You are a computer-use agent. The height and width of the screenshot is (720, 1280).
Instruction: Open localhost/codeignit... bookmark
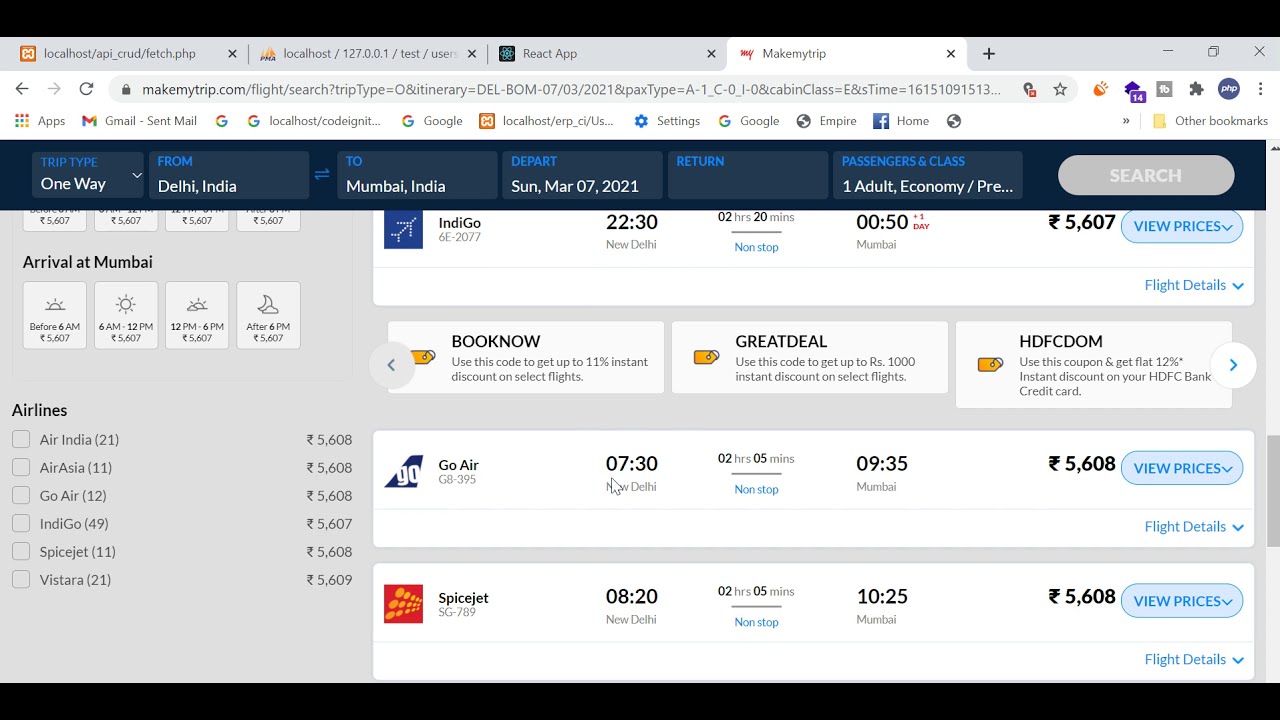[x=314, y=121]
